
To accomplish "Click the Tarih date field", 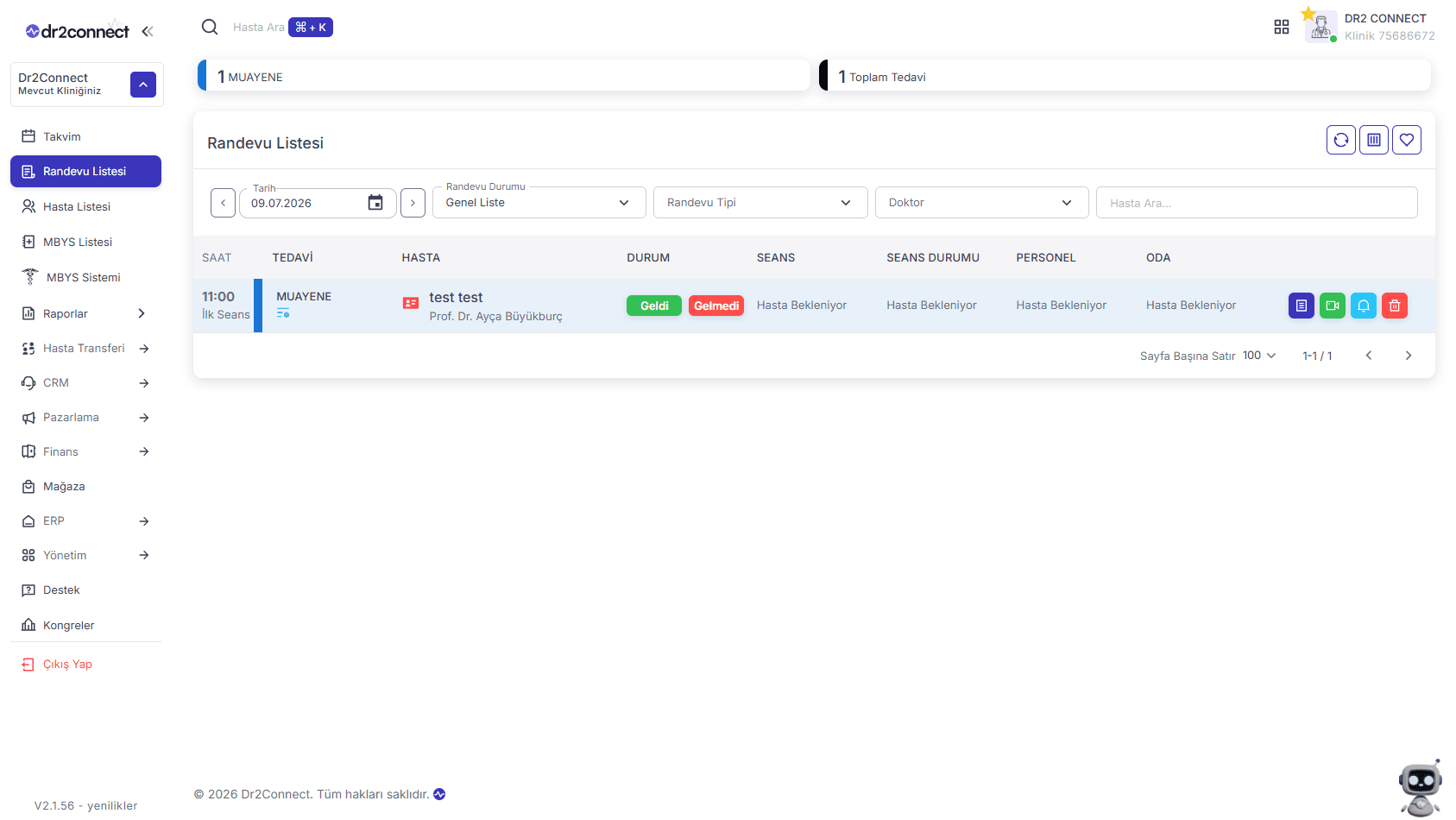I will tap(318, 203).
